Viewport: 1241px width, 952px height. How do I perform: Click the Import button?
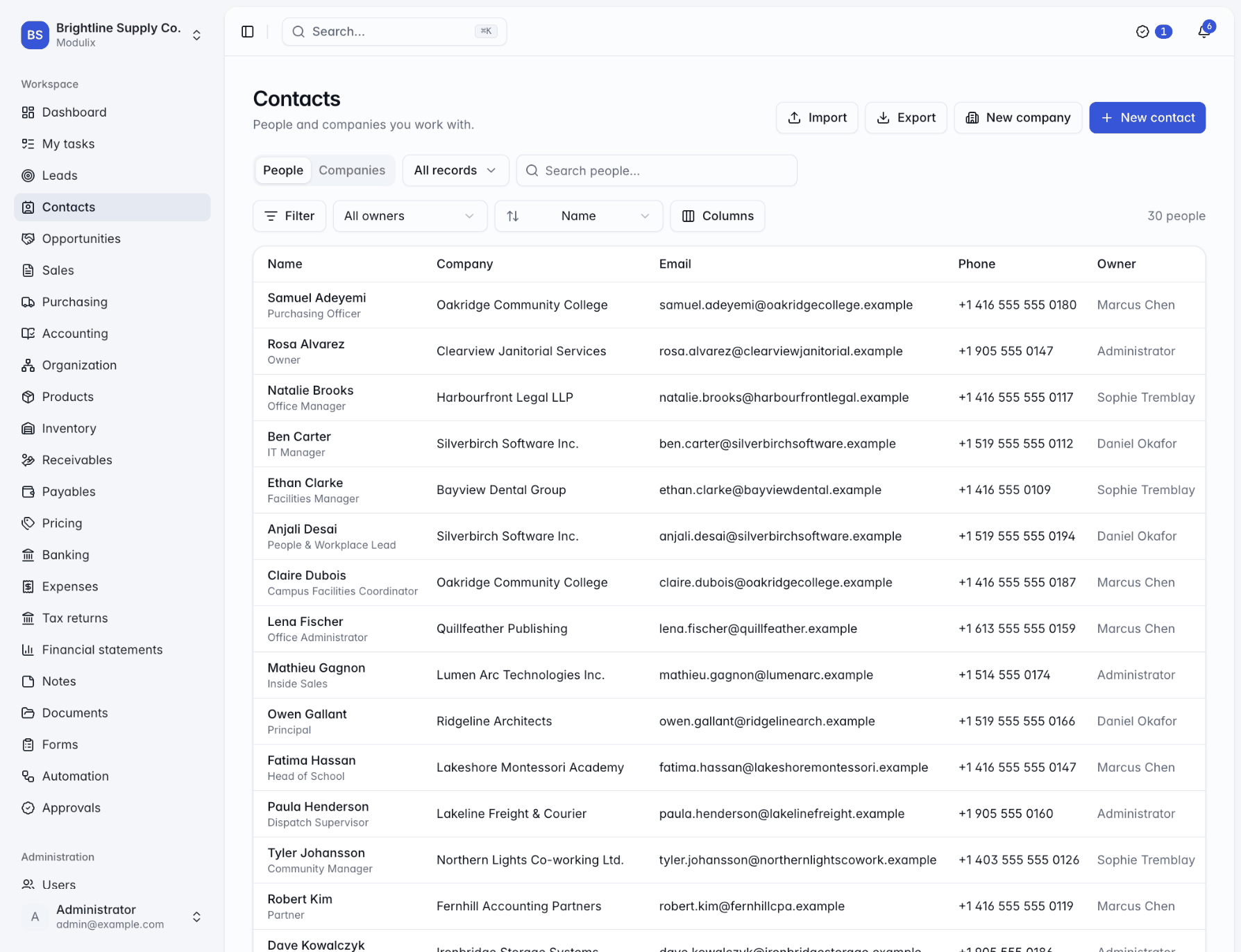coord(817,118)
